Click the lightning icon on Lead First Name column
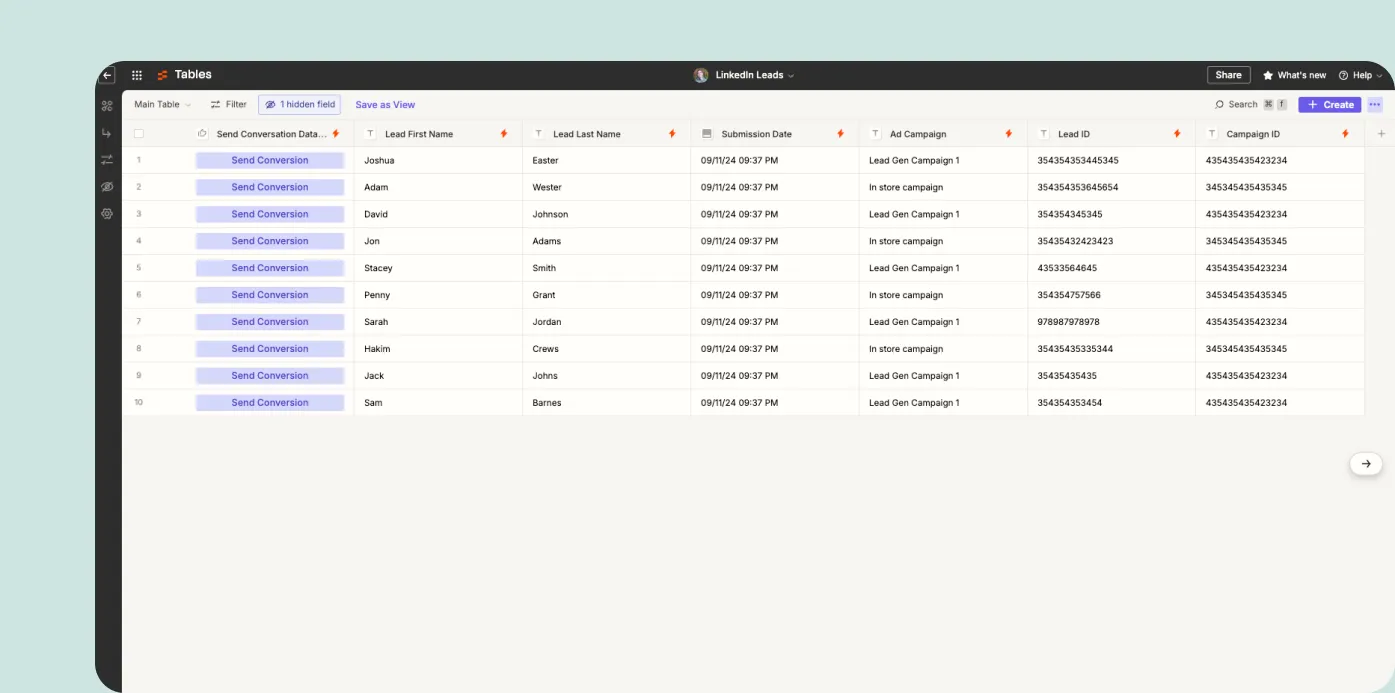This screenshot has height=694, width=1395. pos(504,134)
